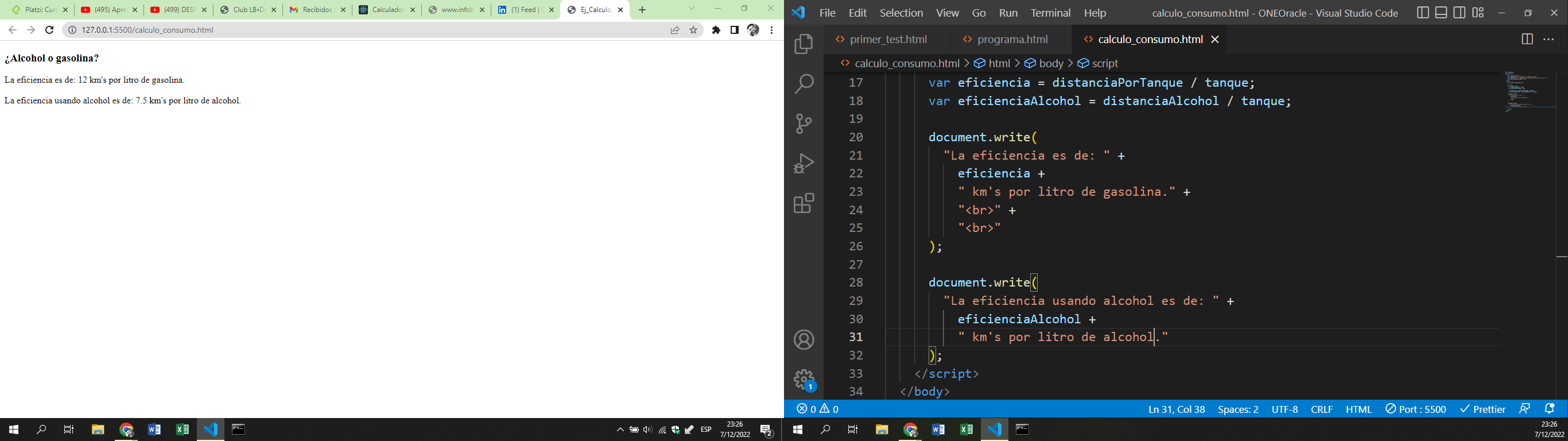Toggle Chrome side panel icon

pos(735,30)
